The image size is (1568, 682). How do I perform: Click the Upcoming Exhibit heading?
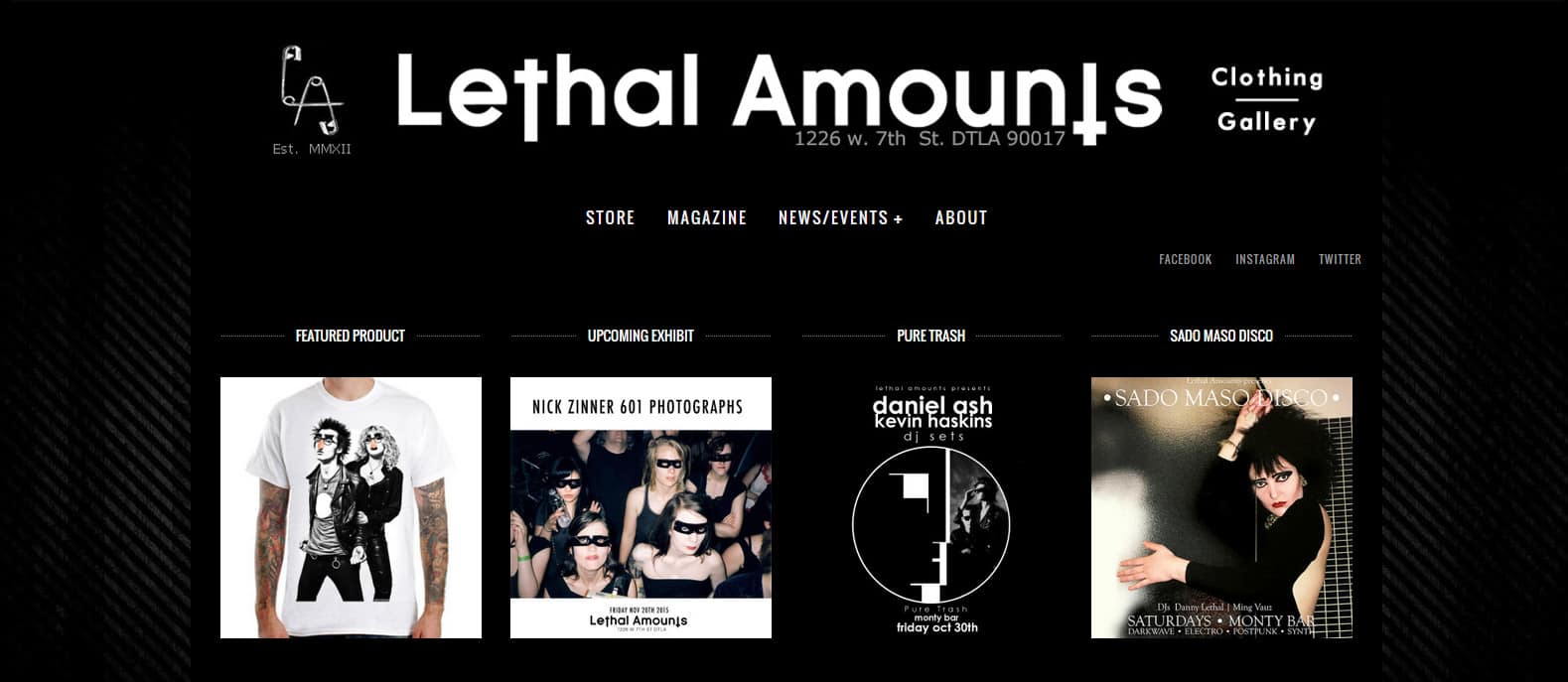(x=641, y=336)
